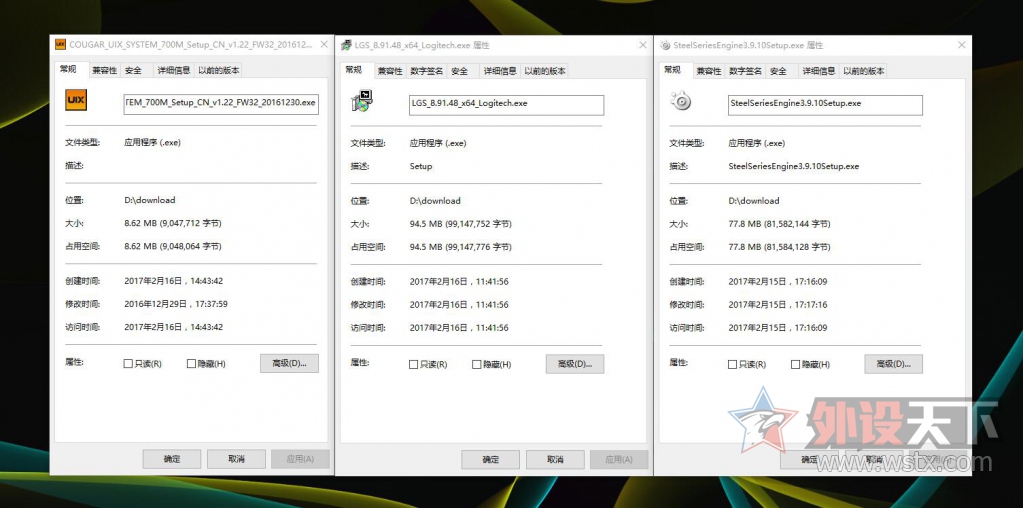Click 高级(D)... button in LGS properties
Viewport: 1023px width, 508px height.
click(575, 365)
